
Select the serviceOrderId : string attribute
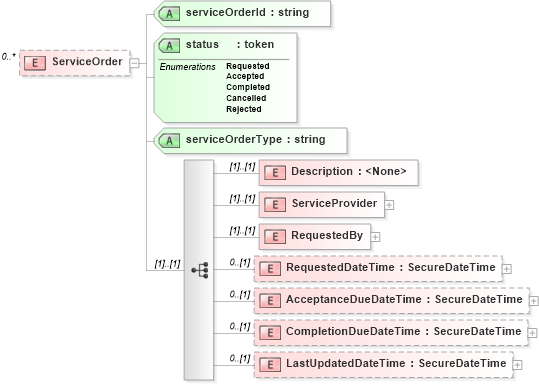(x=248, y=13)
